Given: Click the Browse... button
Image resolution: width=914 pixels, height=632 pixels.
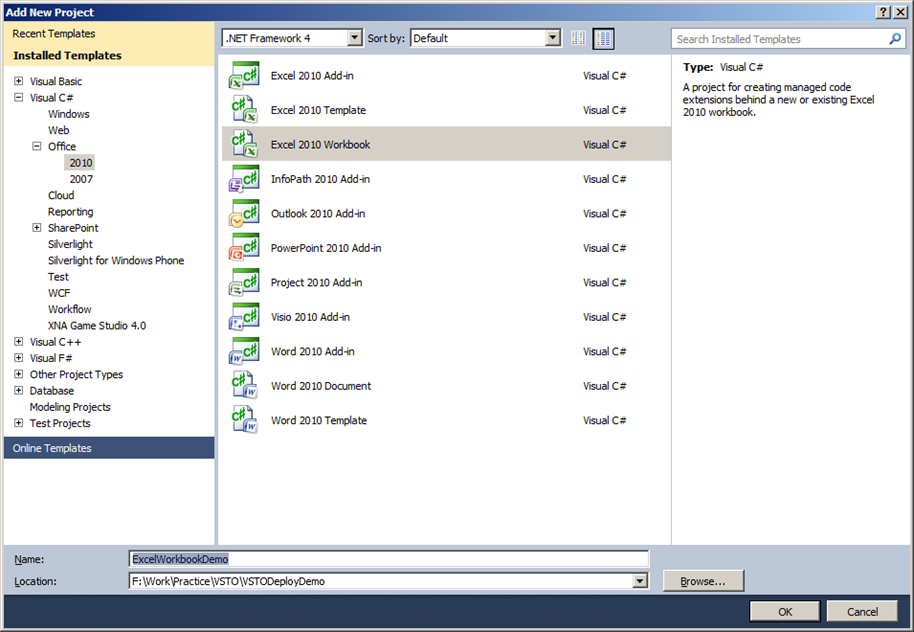Looking at the screenshot, I should point(703,581).
